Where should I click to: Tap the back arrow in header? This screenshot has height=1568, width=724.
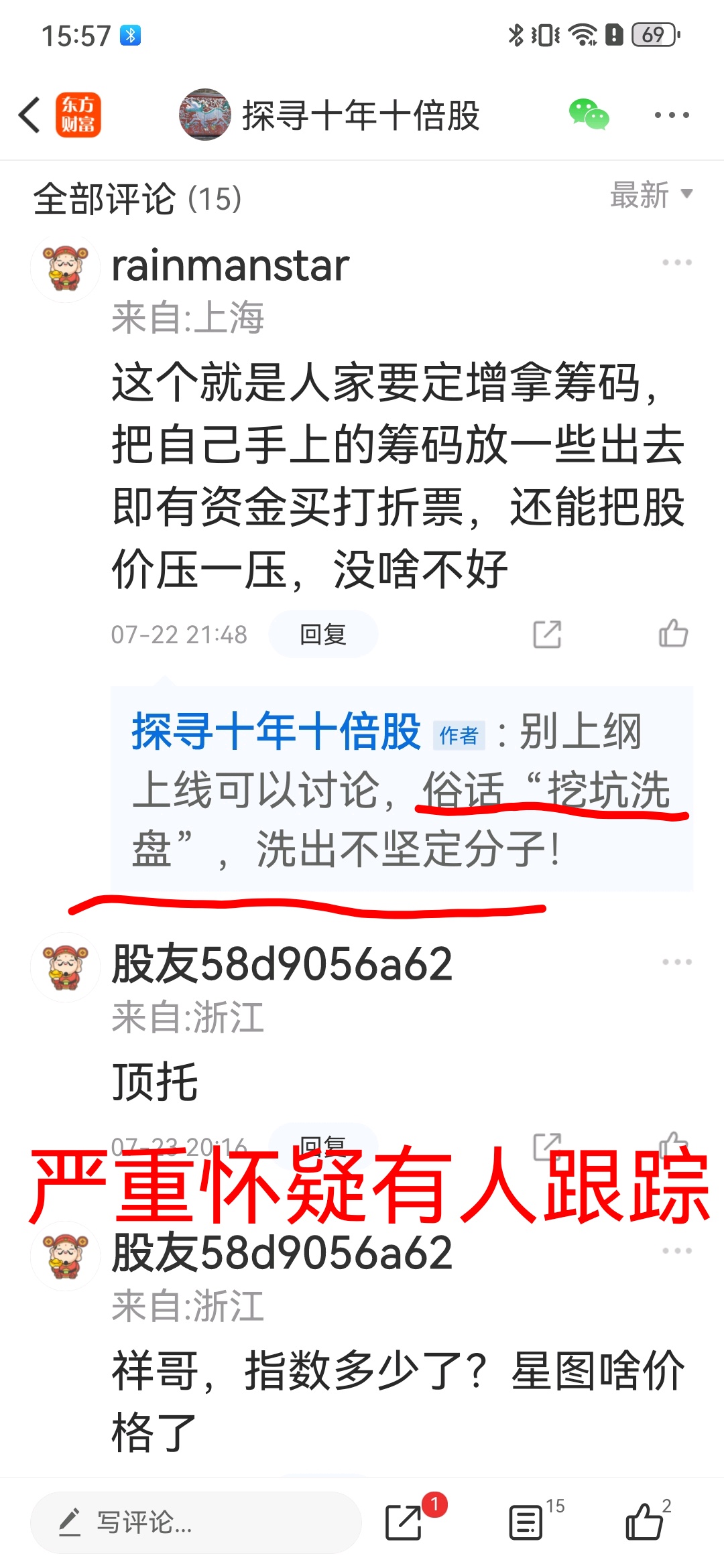click(x=29, y=115)
